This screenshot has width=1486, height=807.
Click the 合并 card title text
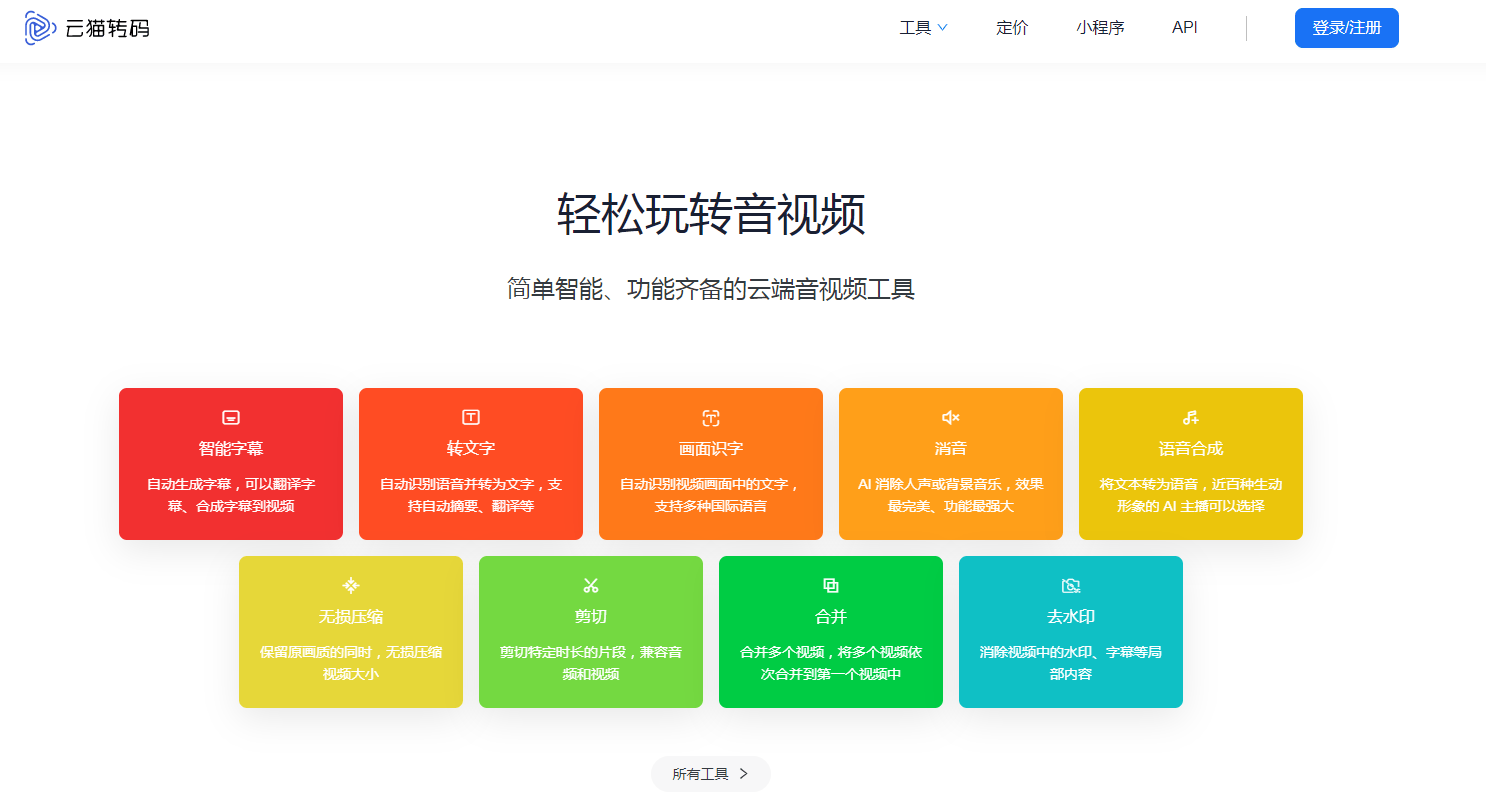point(831,617)
